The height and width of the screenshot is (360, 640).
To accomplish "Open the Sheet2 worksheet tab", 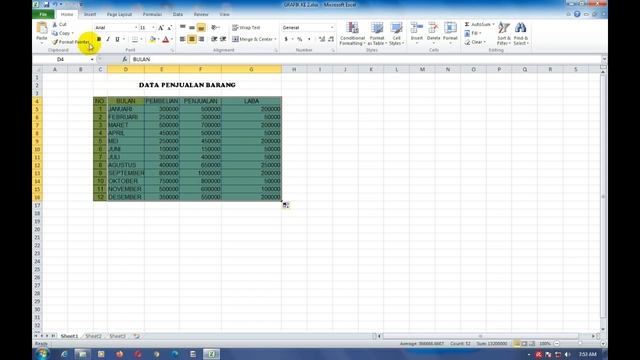I will pyautogui.click(x=93, y=336).
